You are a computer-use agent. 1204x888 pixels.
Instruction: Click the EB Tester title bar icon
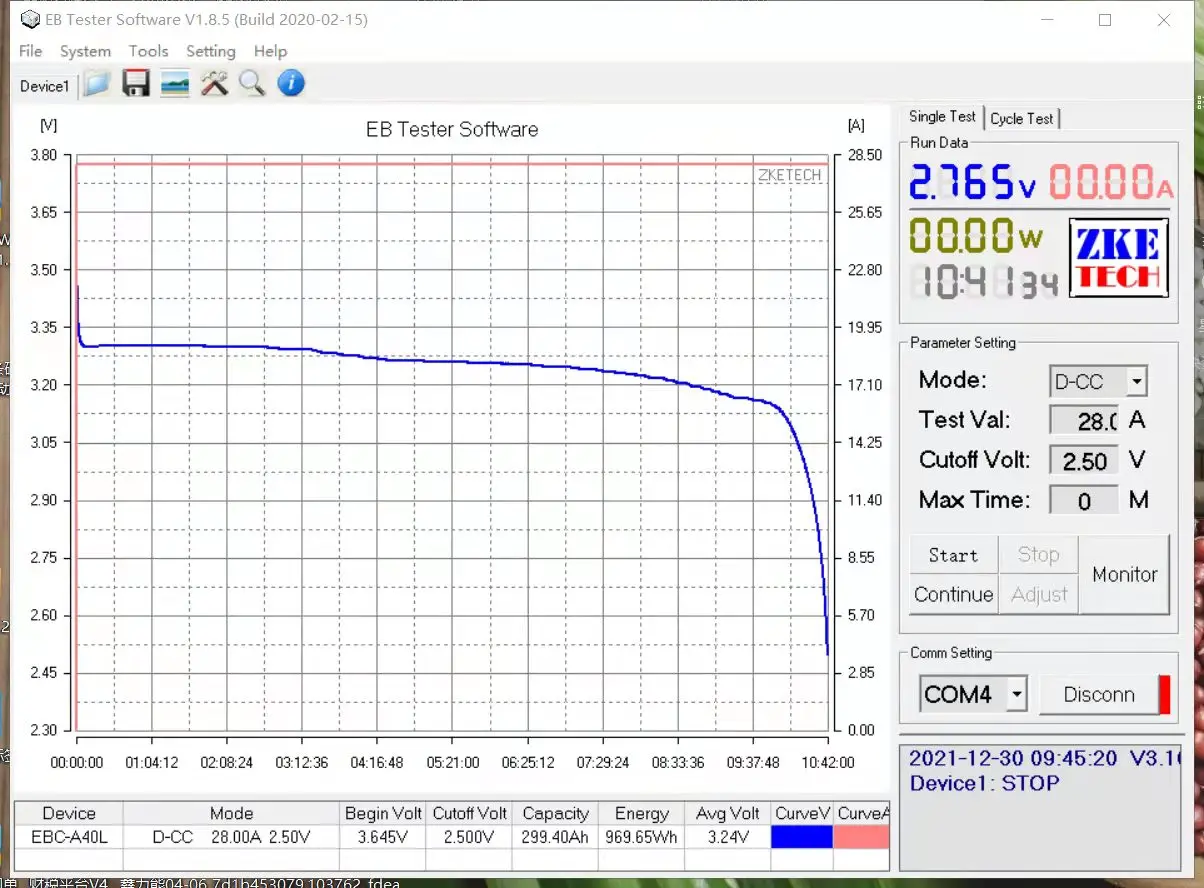30,20
